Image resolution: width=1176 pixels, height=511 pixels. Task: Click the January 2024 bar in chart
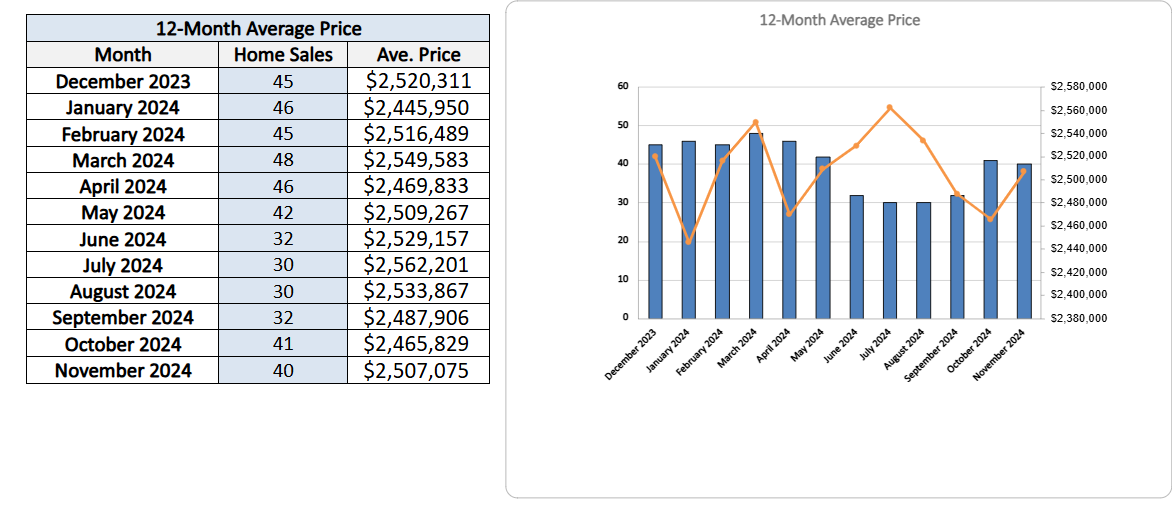click(688, 230)
